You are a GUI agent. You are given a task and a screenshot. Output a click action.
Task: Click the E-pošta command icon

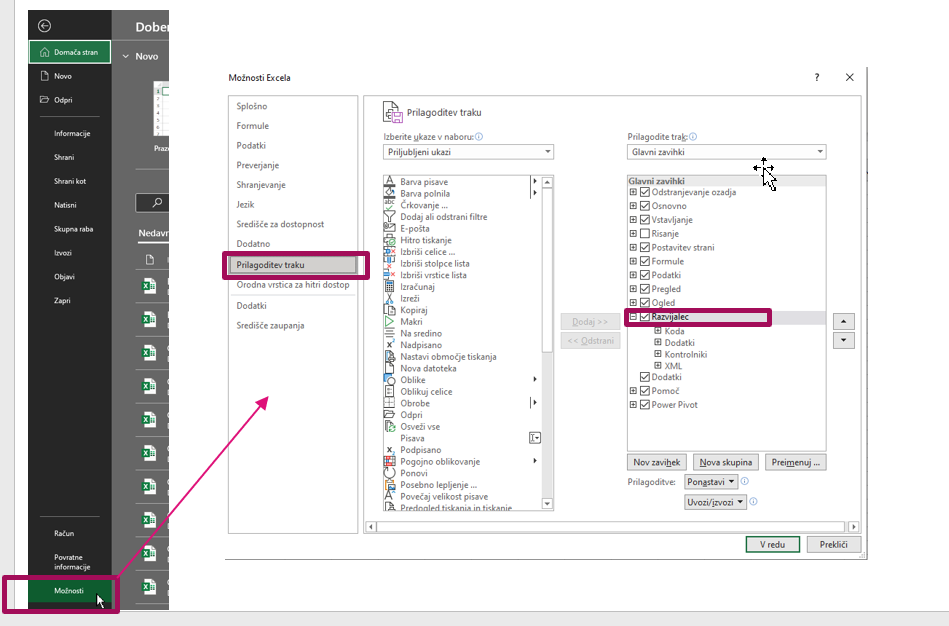click(x=389, y=228)
